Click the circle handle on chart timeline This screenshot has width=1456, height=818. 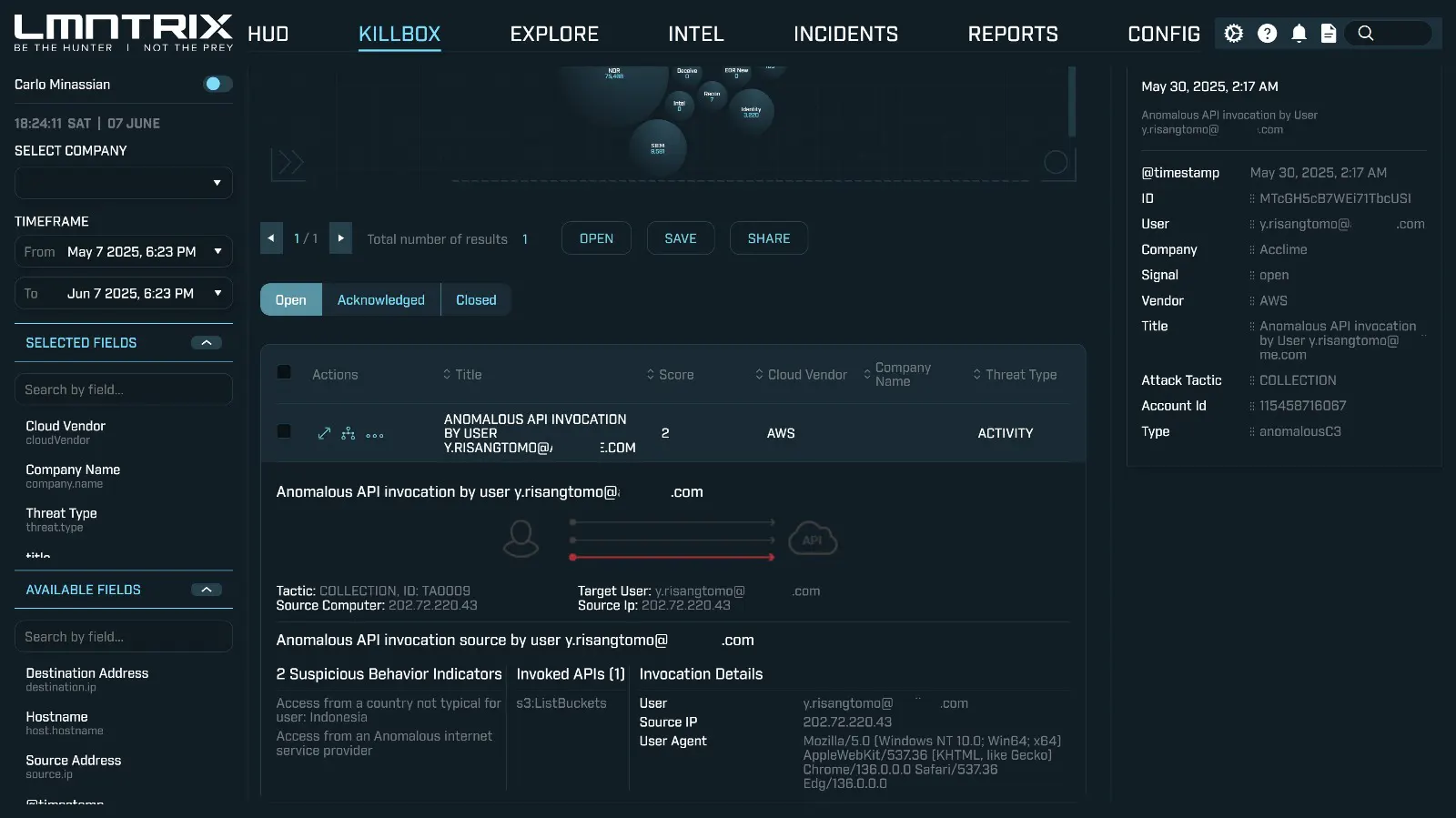1056,162
